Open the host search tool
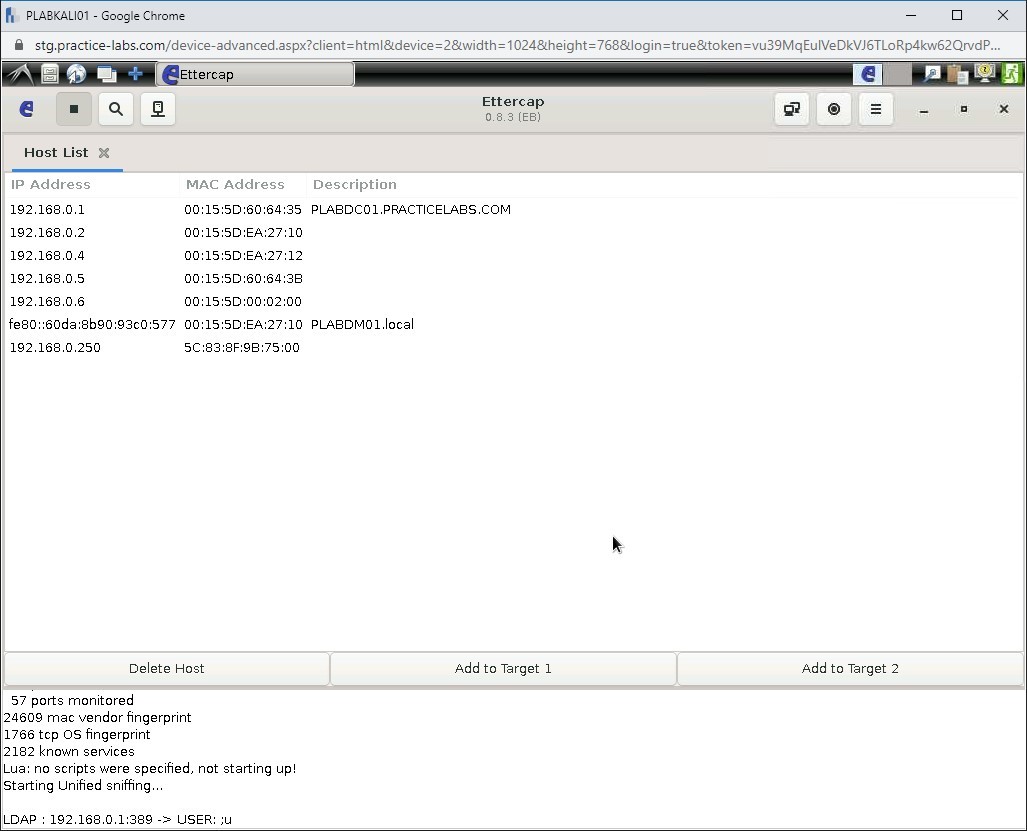 pyautogui.click(x=115, y=109)
